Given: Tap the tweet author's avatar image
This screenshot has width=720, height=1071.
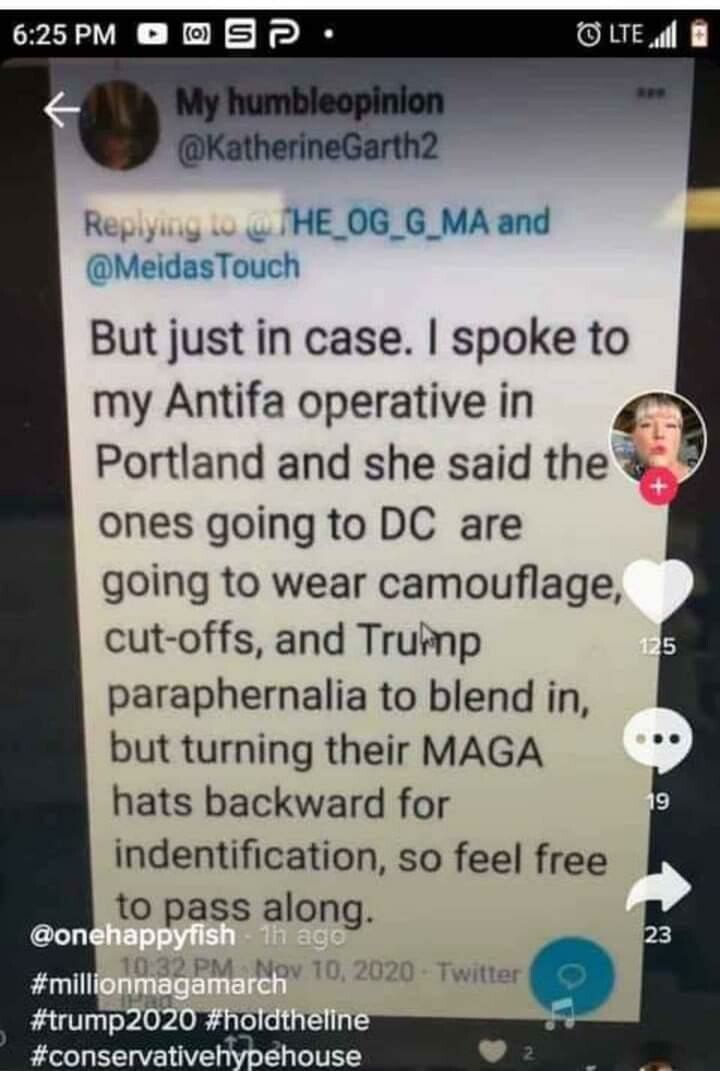Looking at the screenshot, I should [119, 126].
